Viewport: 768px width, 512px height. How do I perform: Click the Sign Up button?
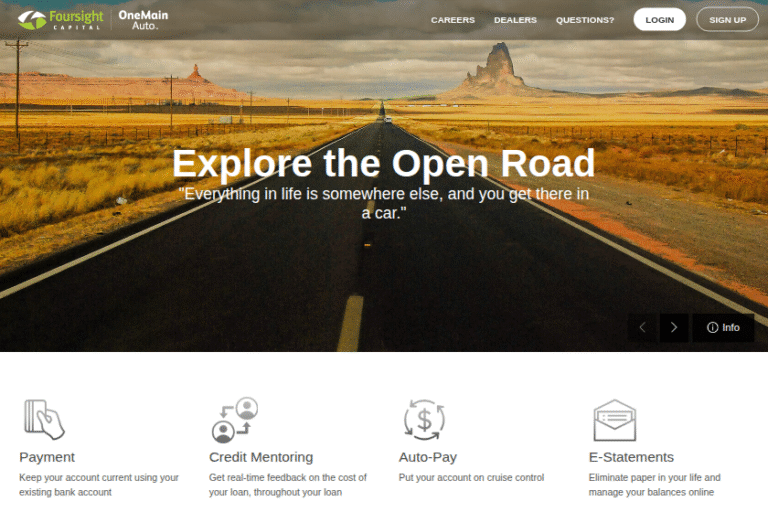pyautogui.click(x=727, y=20)
